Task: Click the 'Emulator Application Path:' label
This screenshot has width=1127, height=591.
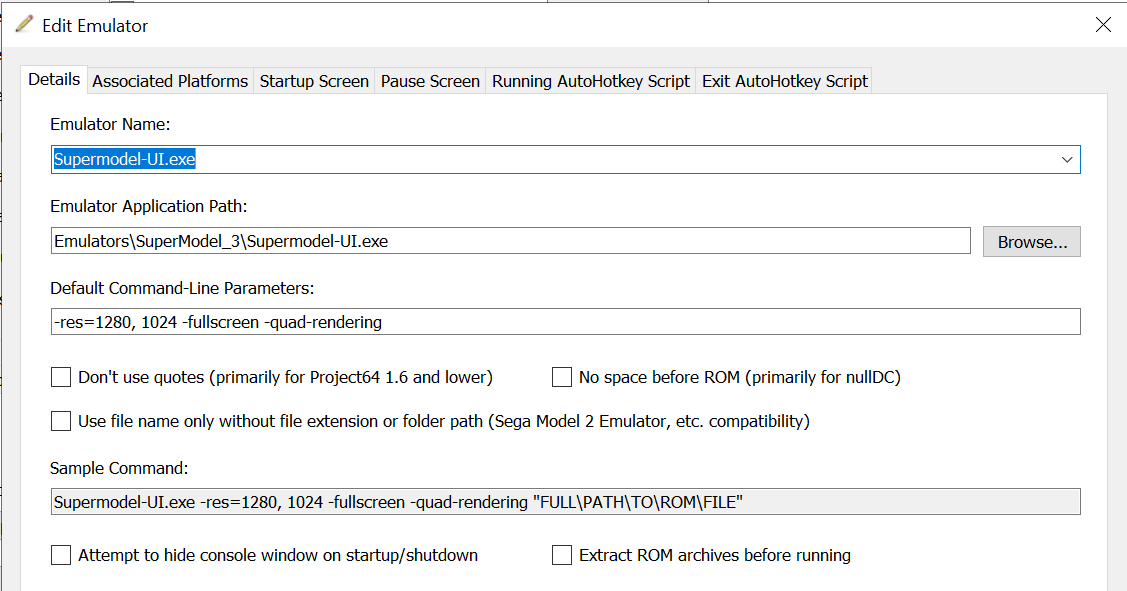Action: pos(149,206)
